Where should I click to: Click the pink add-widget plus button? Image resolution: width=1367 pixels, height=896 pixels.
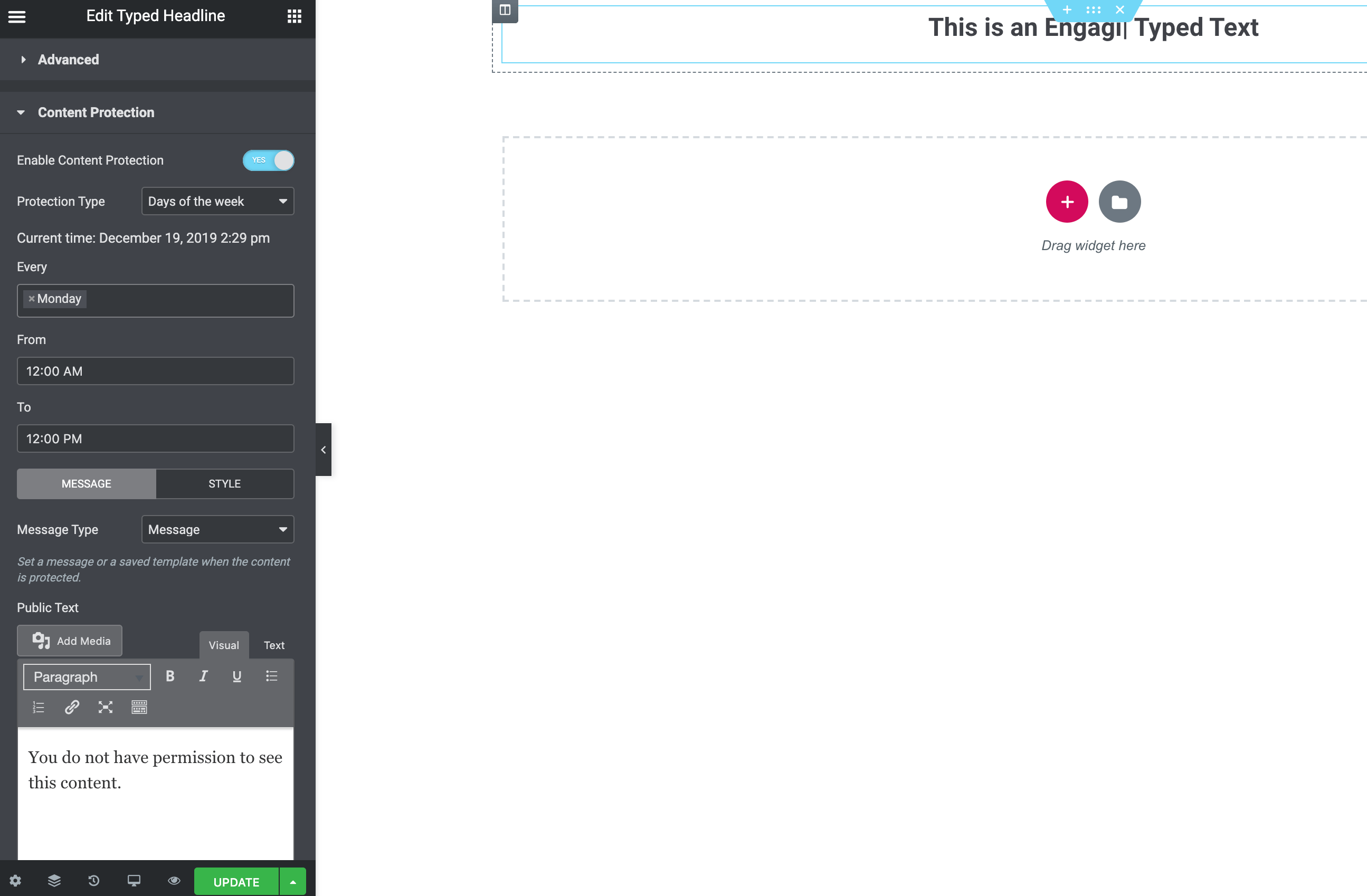pos(1067,202)
